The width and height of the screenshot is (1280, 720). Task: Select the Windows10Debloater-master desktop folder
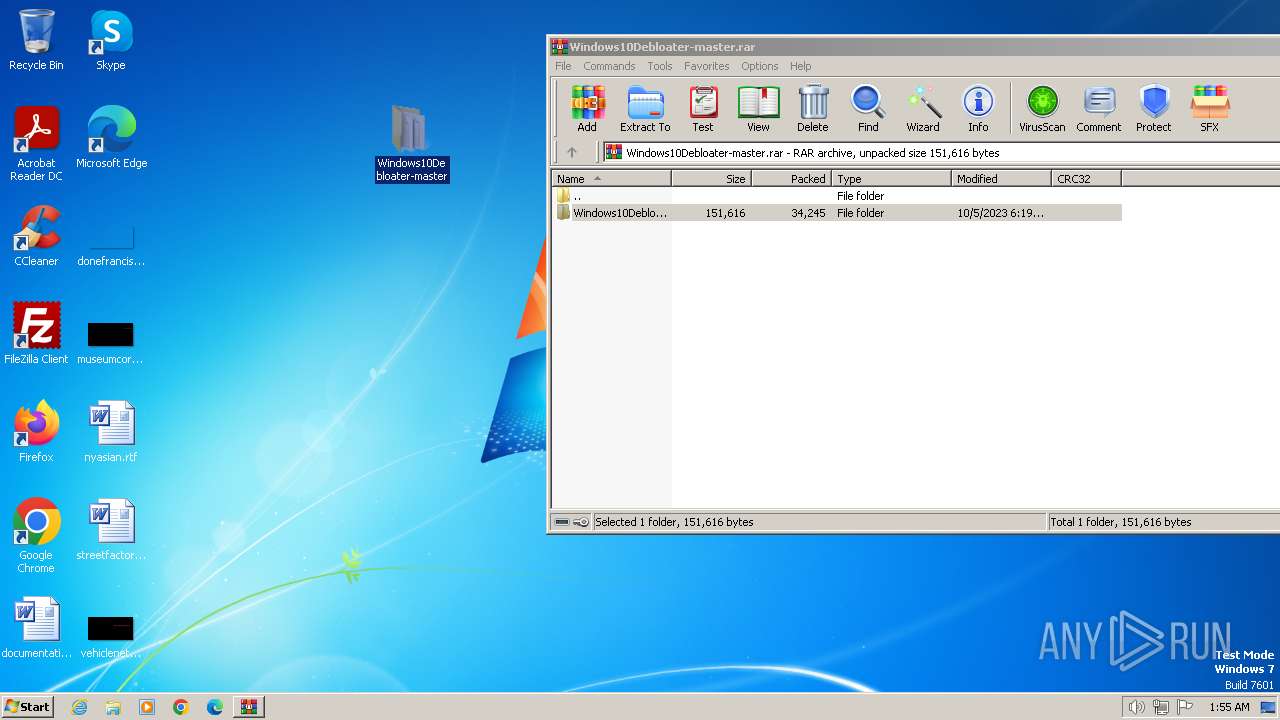[411, 143]
